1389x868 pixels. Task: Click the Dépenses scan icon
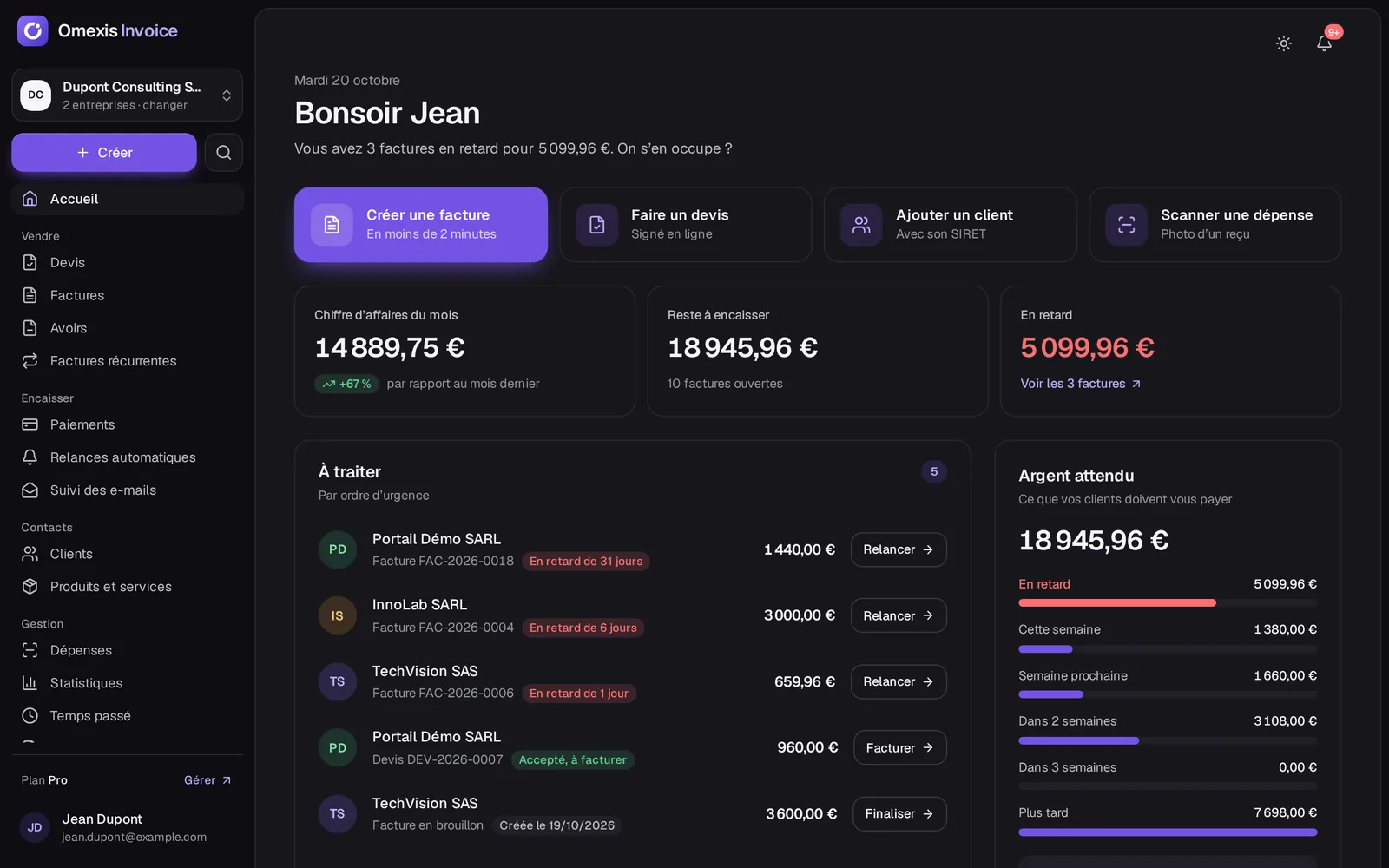30,650
